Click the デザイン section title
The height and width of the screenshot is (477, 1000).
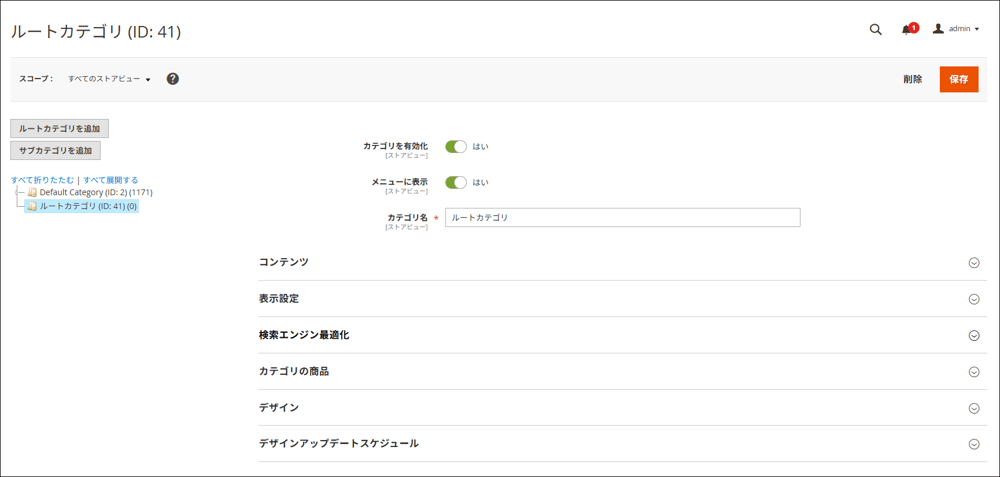tap(279, 407)
